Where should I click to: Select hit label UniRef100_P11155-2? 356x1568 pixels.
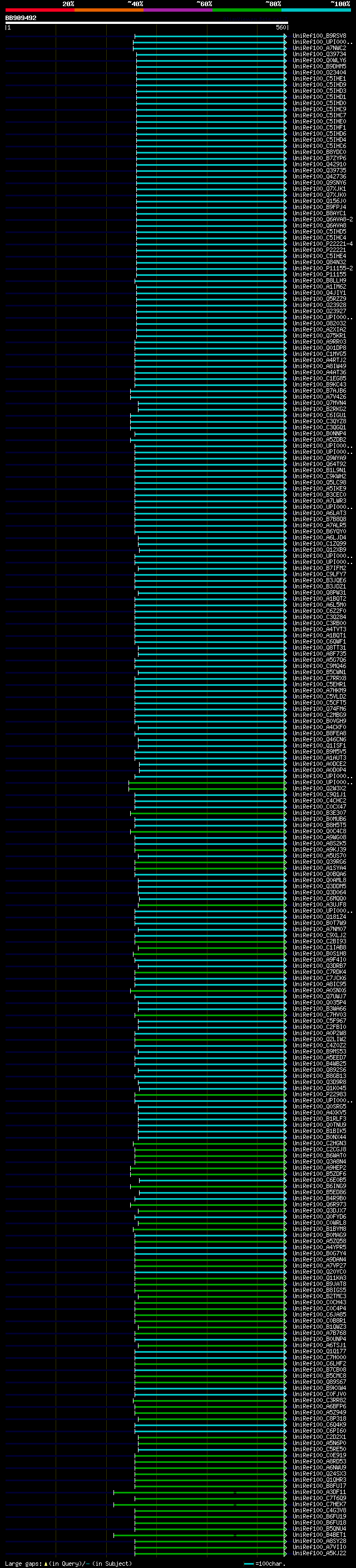(323, 269)
